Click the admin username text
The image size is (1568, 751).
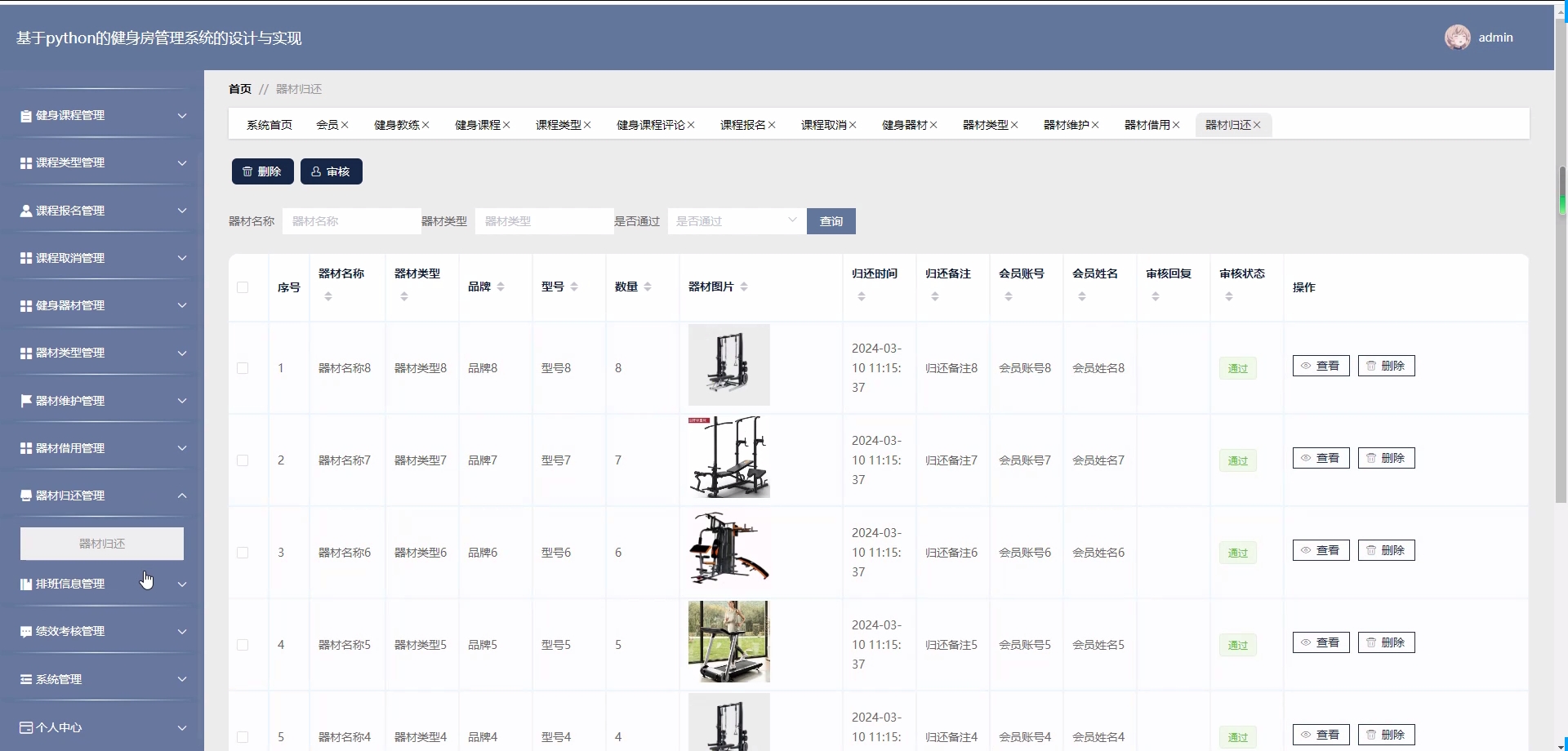tap(1496, 38)
